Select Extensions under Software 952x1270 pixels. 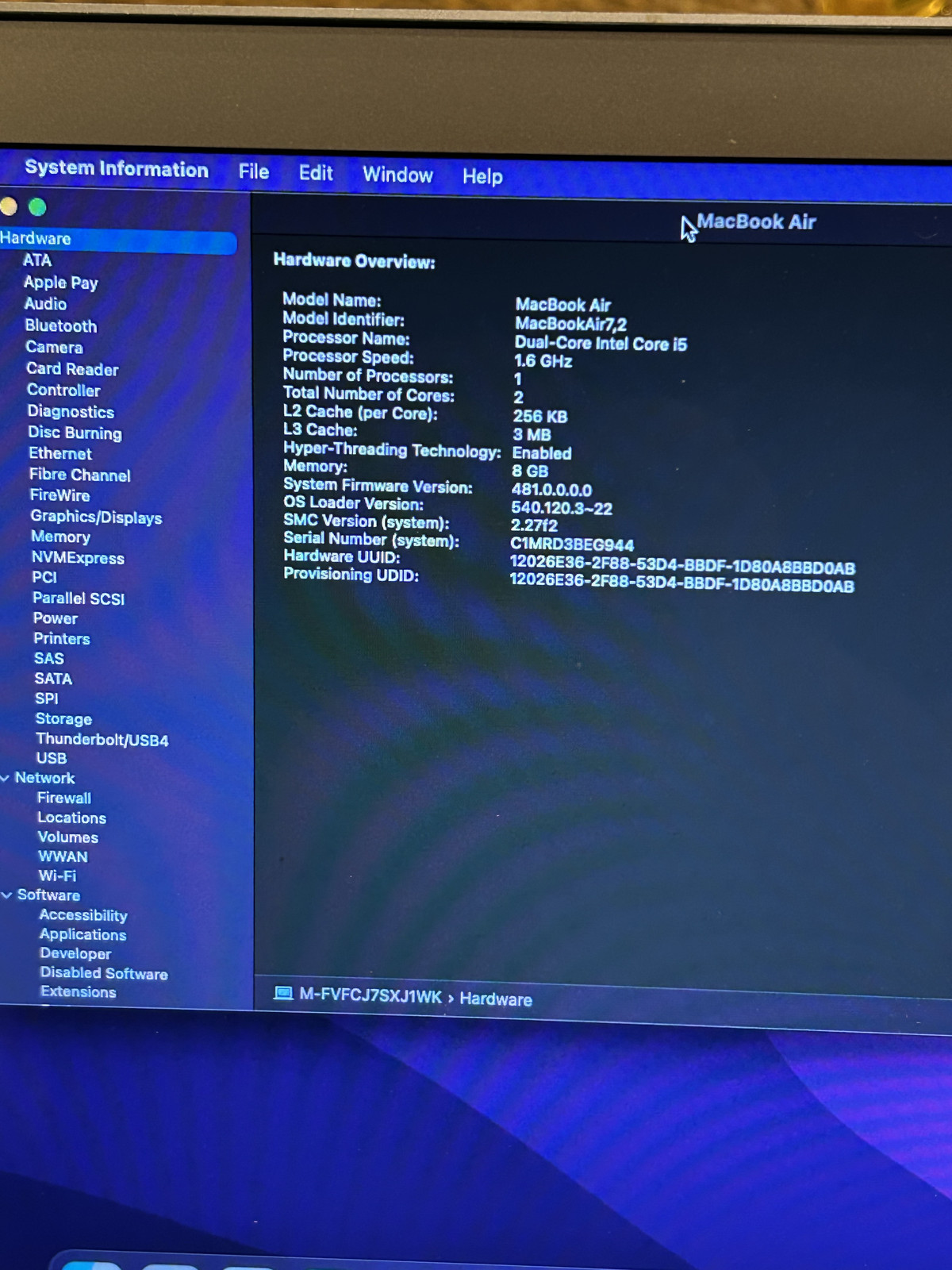coord(79,992)
